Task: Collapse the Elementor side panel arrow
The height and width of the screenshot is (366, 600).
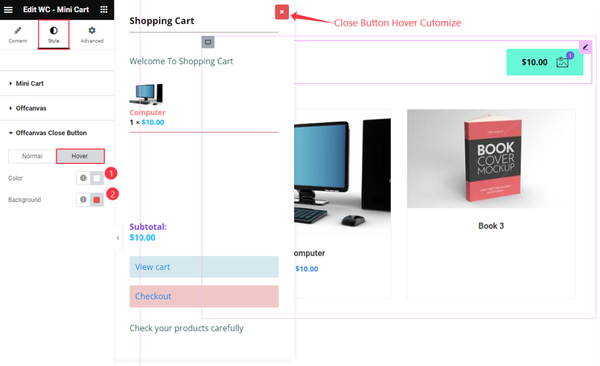Action: pyautogui.click(x=118, y=238)
